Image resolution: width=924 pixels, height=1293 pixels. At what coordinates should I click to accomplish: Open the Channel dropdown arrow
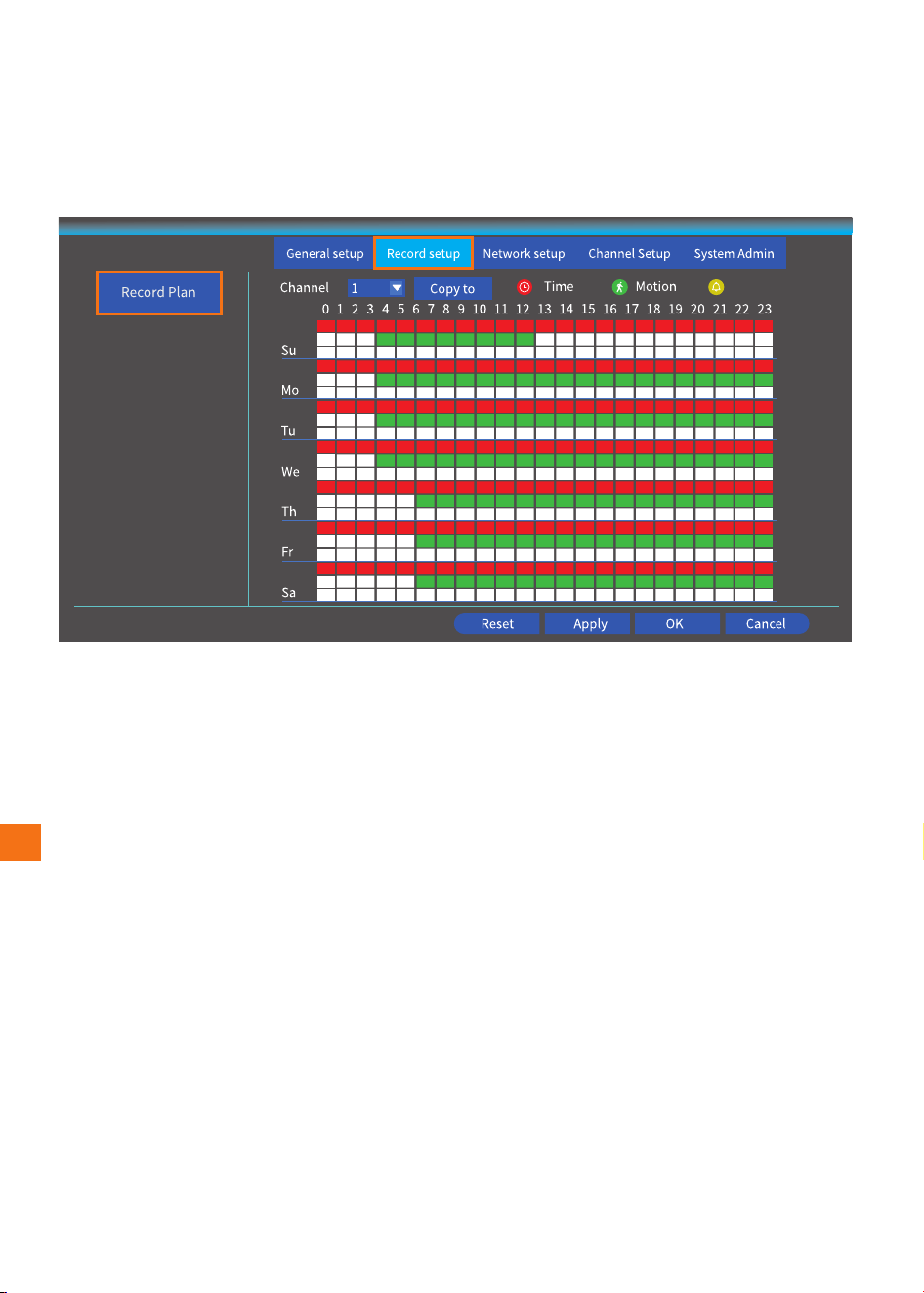click(x=397, y=288)
